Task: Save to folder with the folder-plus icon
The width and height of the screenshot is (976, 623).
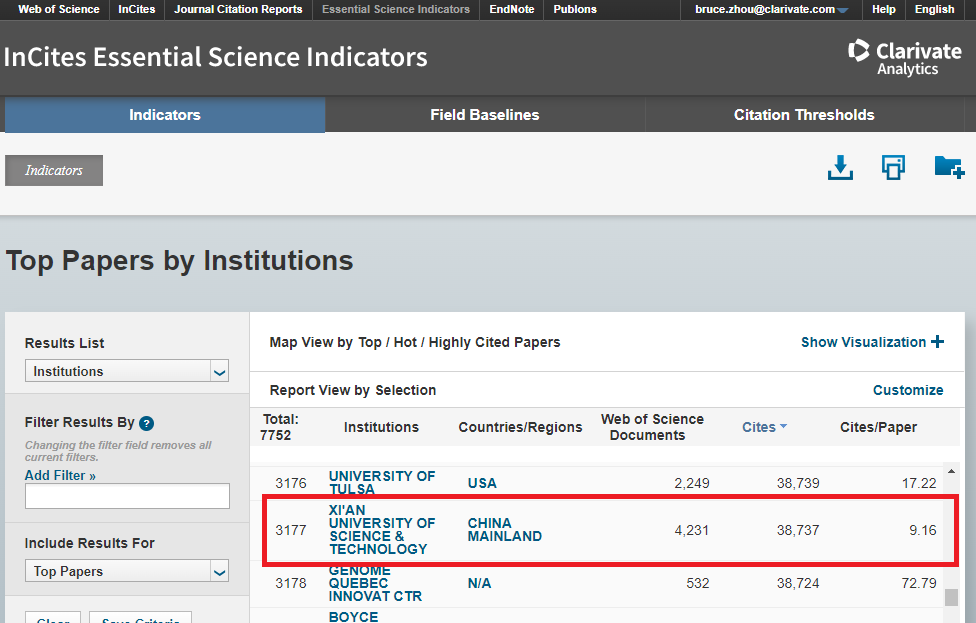Action: 949,167
